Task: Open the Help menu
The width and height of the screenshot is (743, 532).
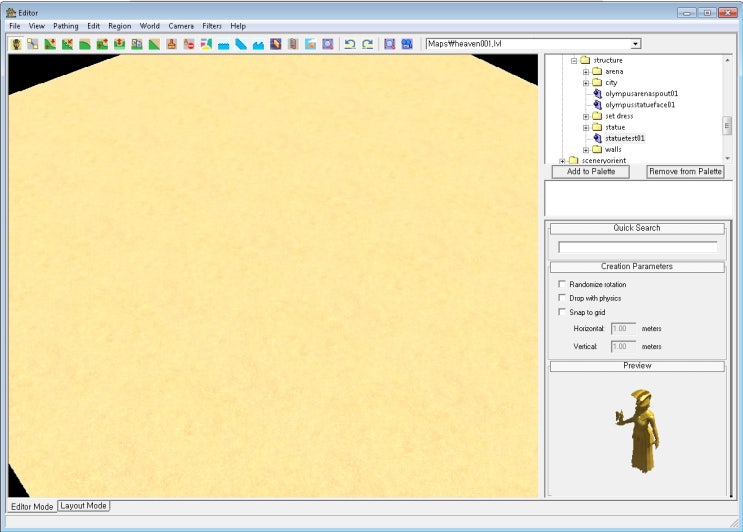Action: (x=238, y=26)
